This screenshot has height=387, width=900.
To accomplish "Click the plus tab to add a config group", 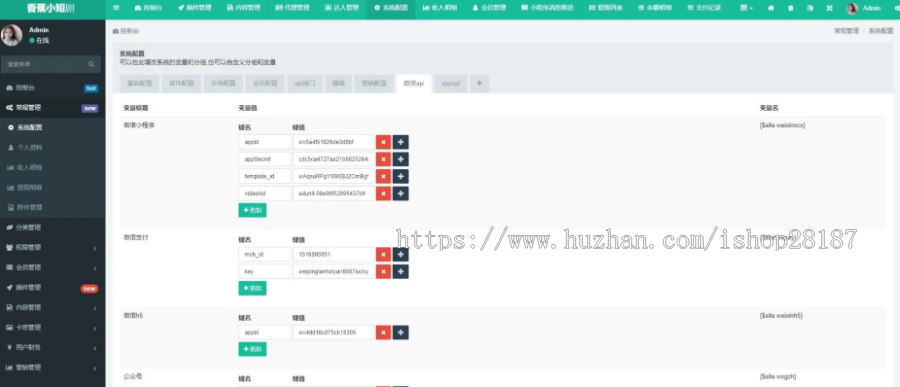I will (479, 83).
